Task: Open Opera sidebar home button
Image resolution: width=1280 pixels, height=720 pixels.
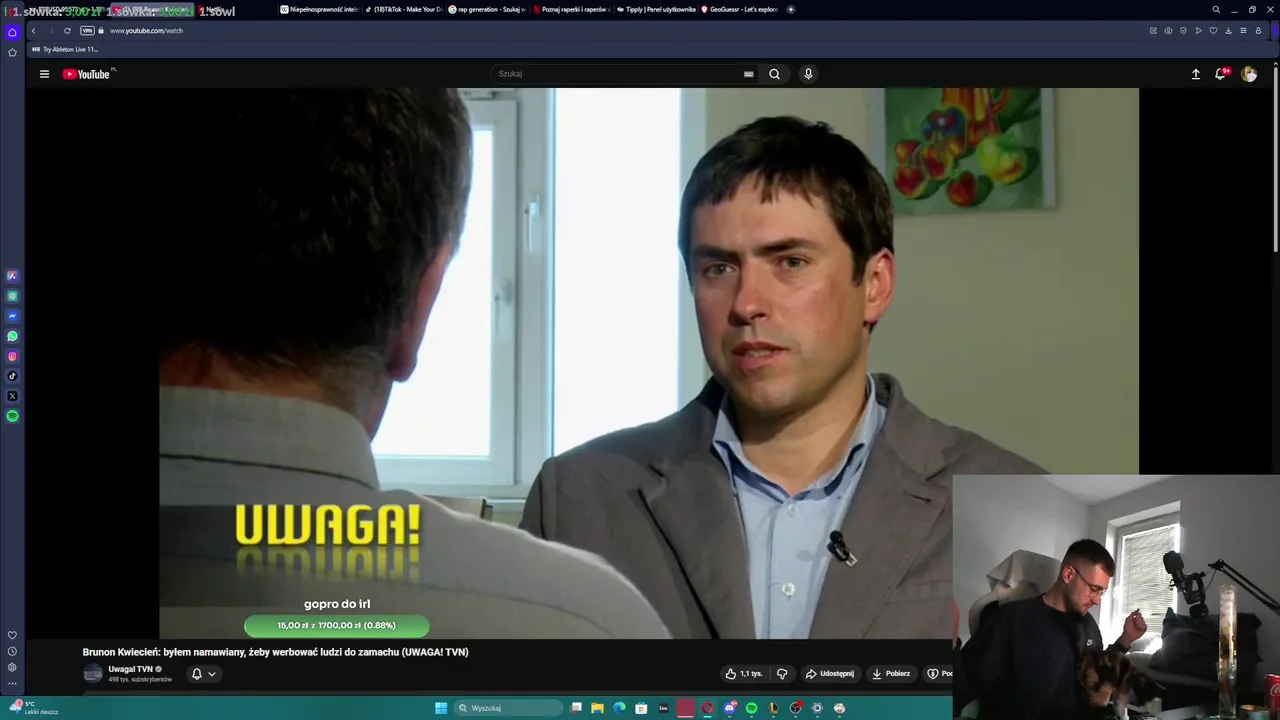Action: (12, 32)
